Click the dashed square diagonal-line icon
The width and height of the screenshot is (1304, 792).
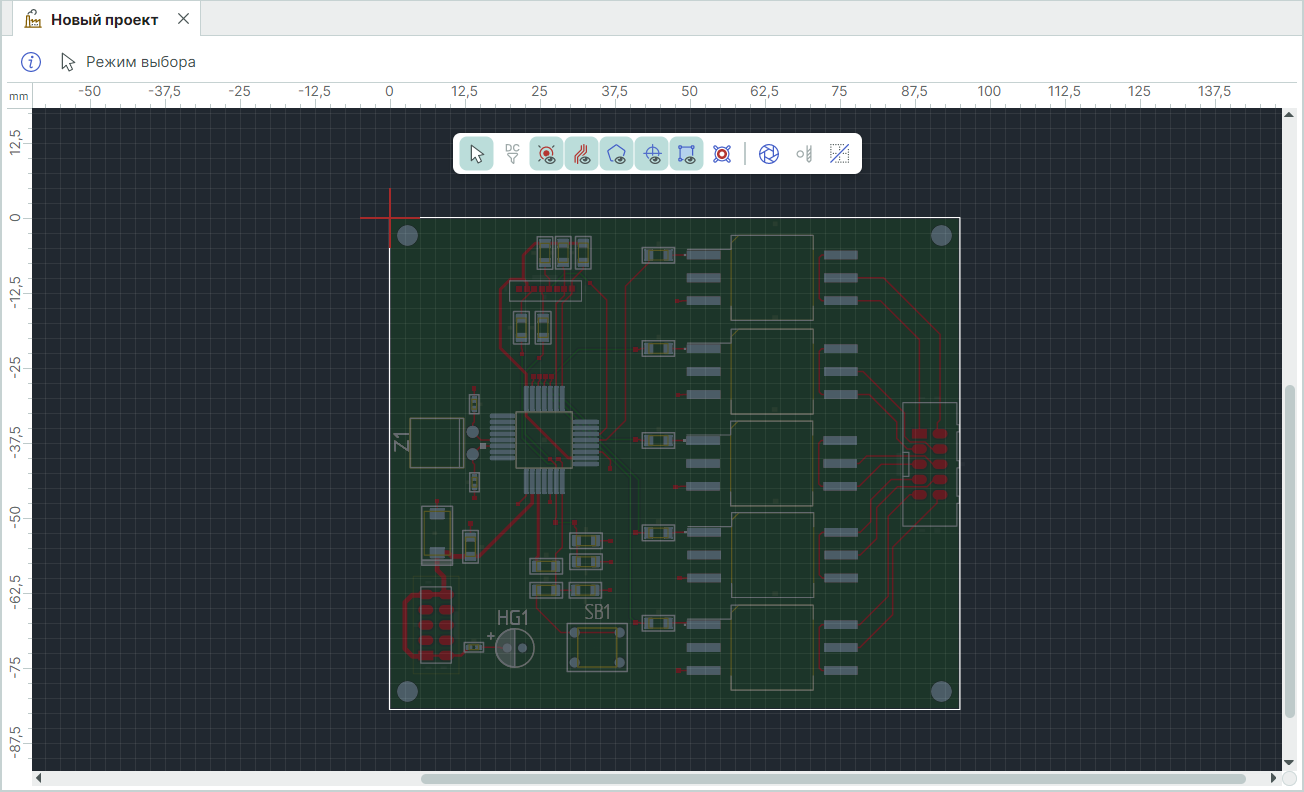point(840,154)
